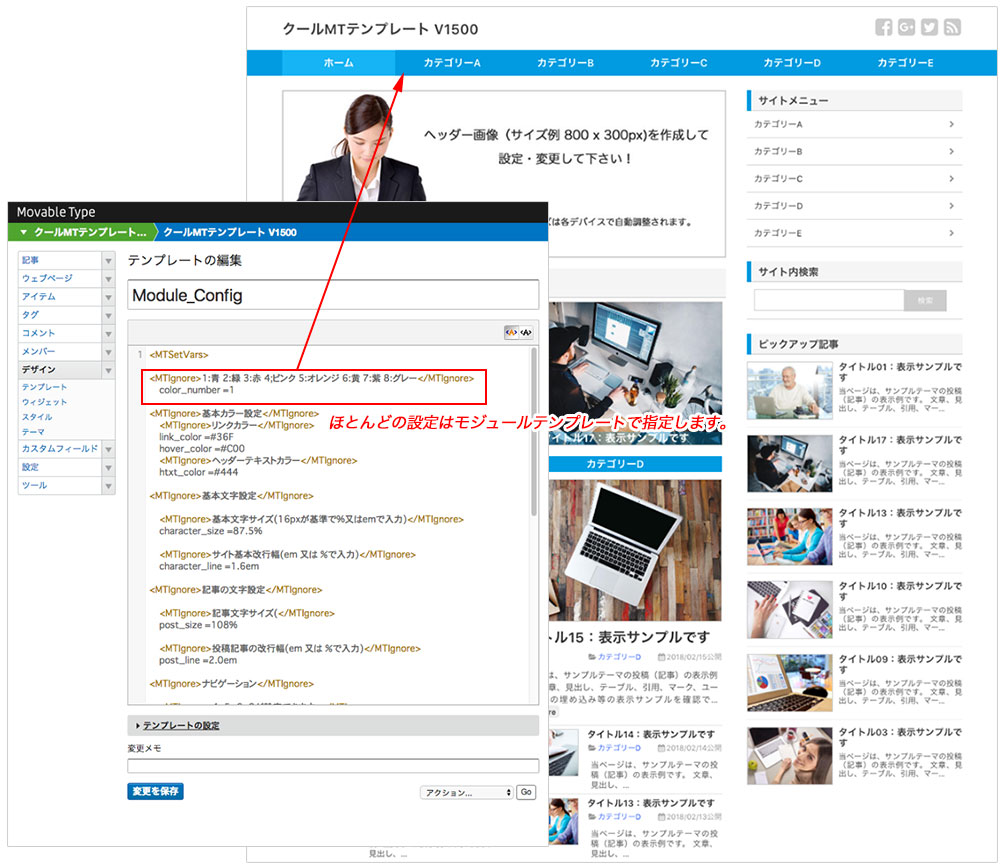The image size is (1000, 865).
Task: Select the カテゴリーD navigation tab
Action: tap(793, 63)
